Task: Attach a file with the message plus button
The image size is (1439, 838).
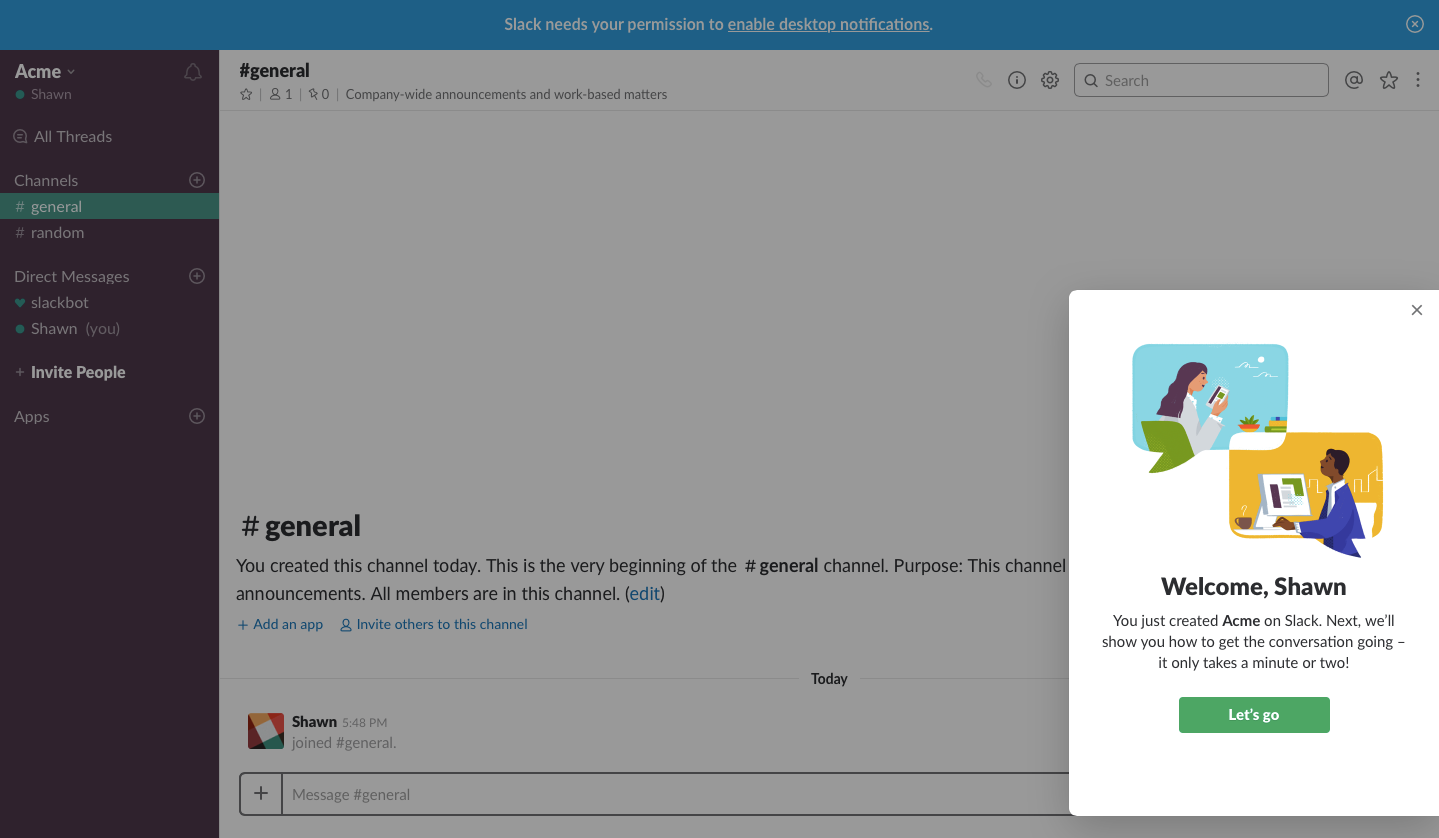Action: tap(261, 794)
